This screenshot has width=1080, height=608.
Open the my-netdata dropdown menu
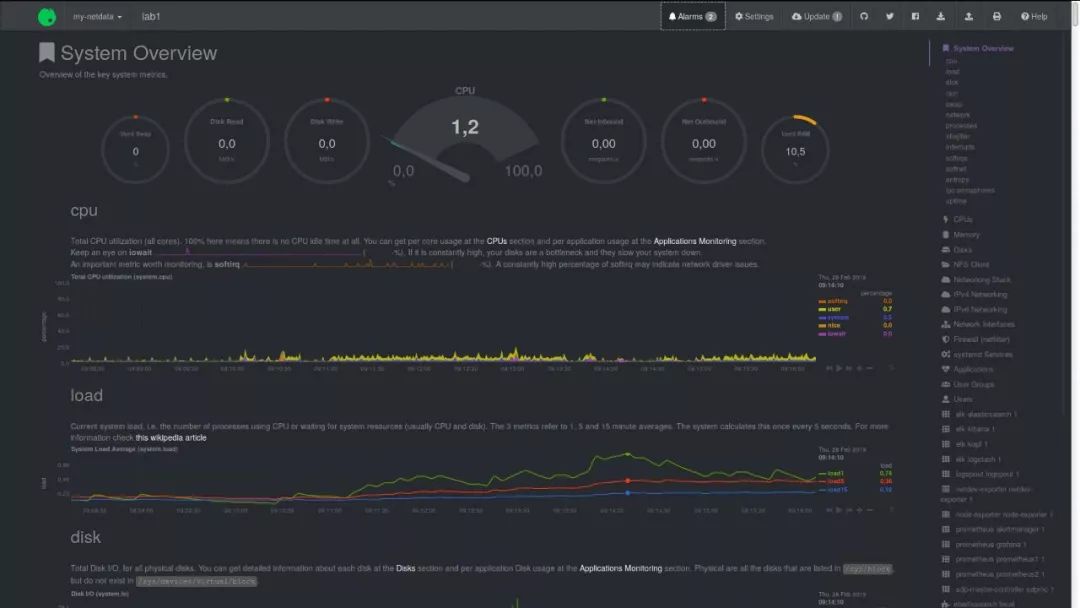point(97,17)
